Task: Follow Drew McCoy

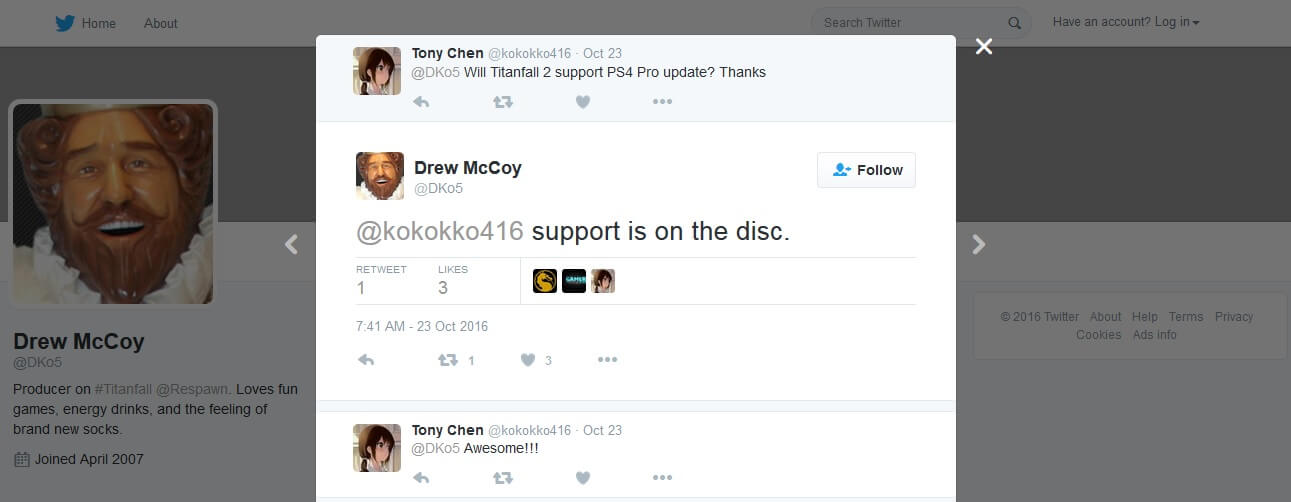Action: coord(866,170)
